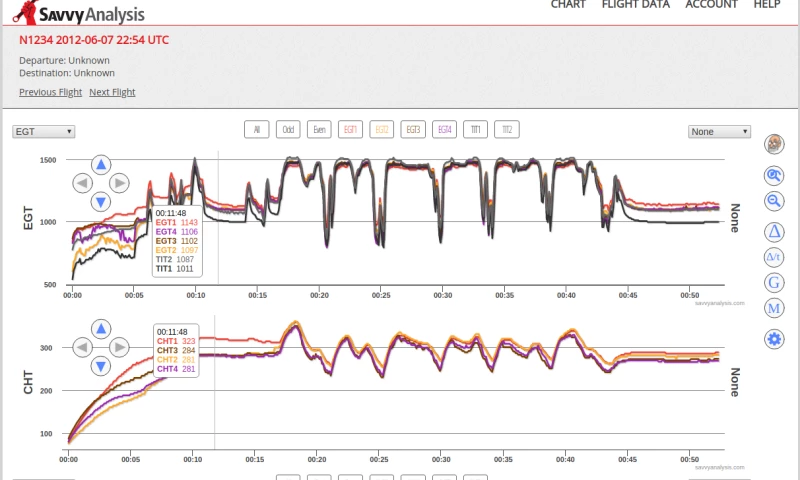Activate the Δ/t rate-of-change tool
The height and width of the screenshot is (480, 800).
[774, 257]
